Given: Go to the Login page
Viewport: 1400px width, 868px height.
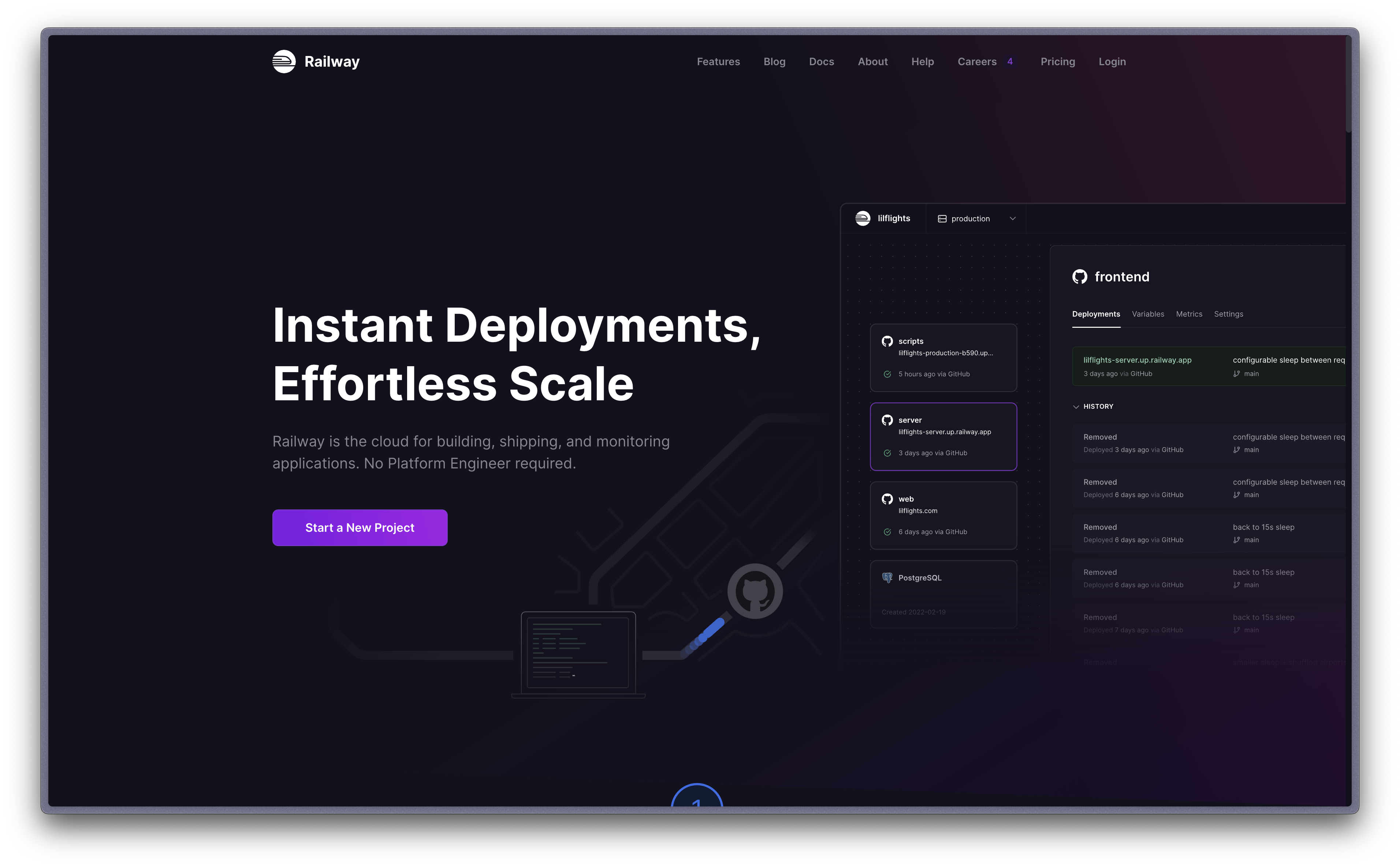Looking at the screenshot, I should coord(1112,62).
